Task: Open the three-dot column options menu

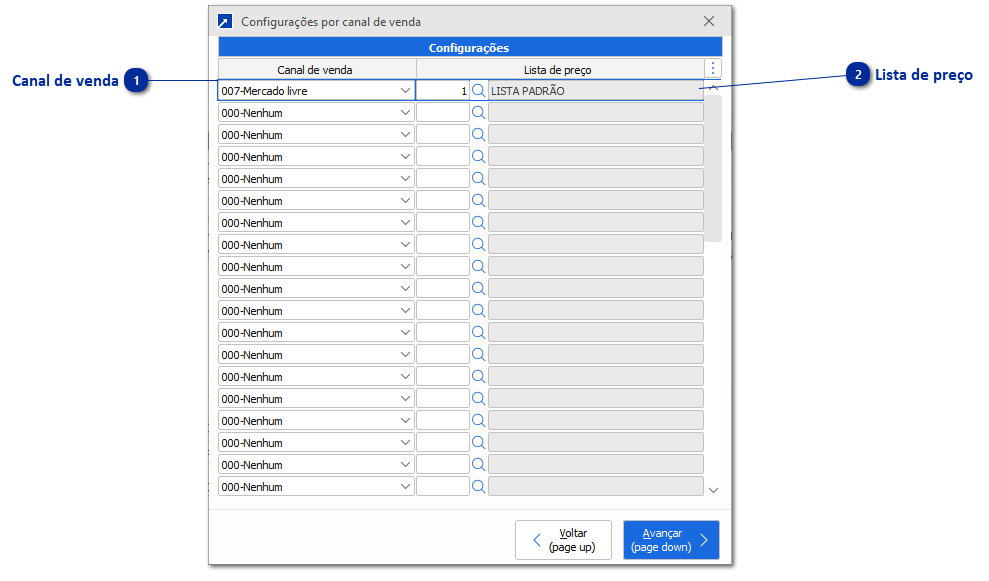Action: [712, 68]
